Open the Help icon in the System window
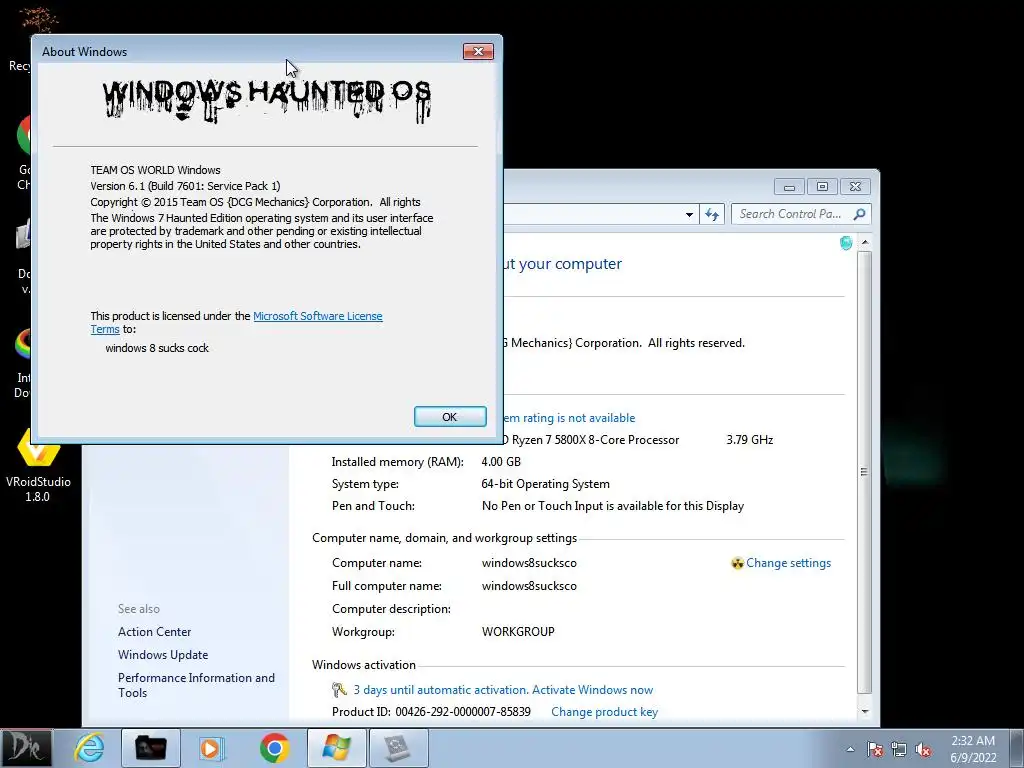Screen dimensions: 1024x768 pos(846,243)
